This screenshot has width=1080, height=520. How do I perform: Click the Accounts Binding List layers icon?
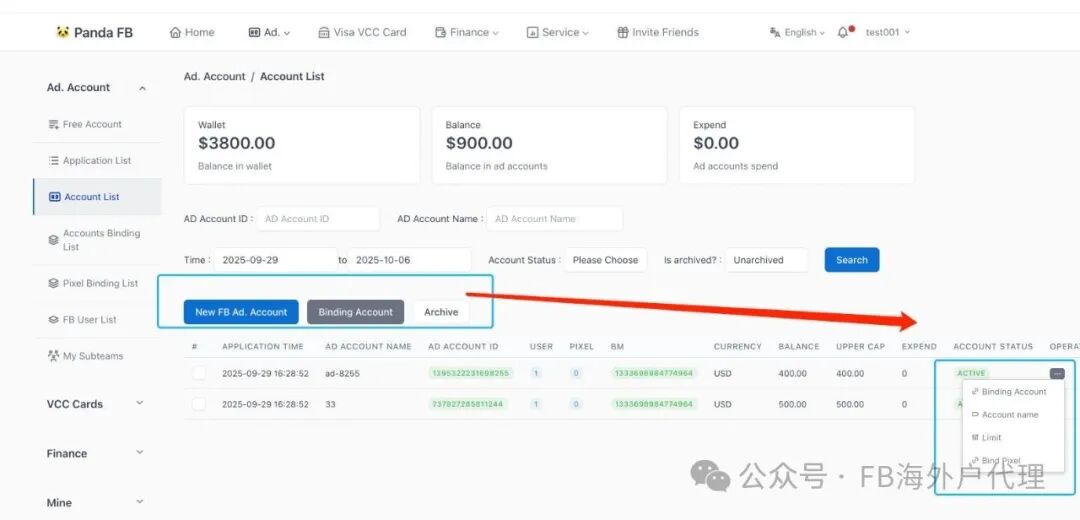click(x=54, y=240)
